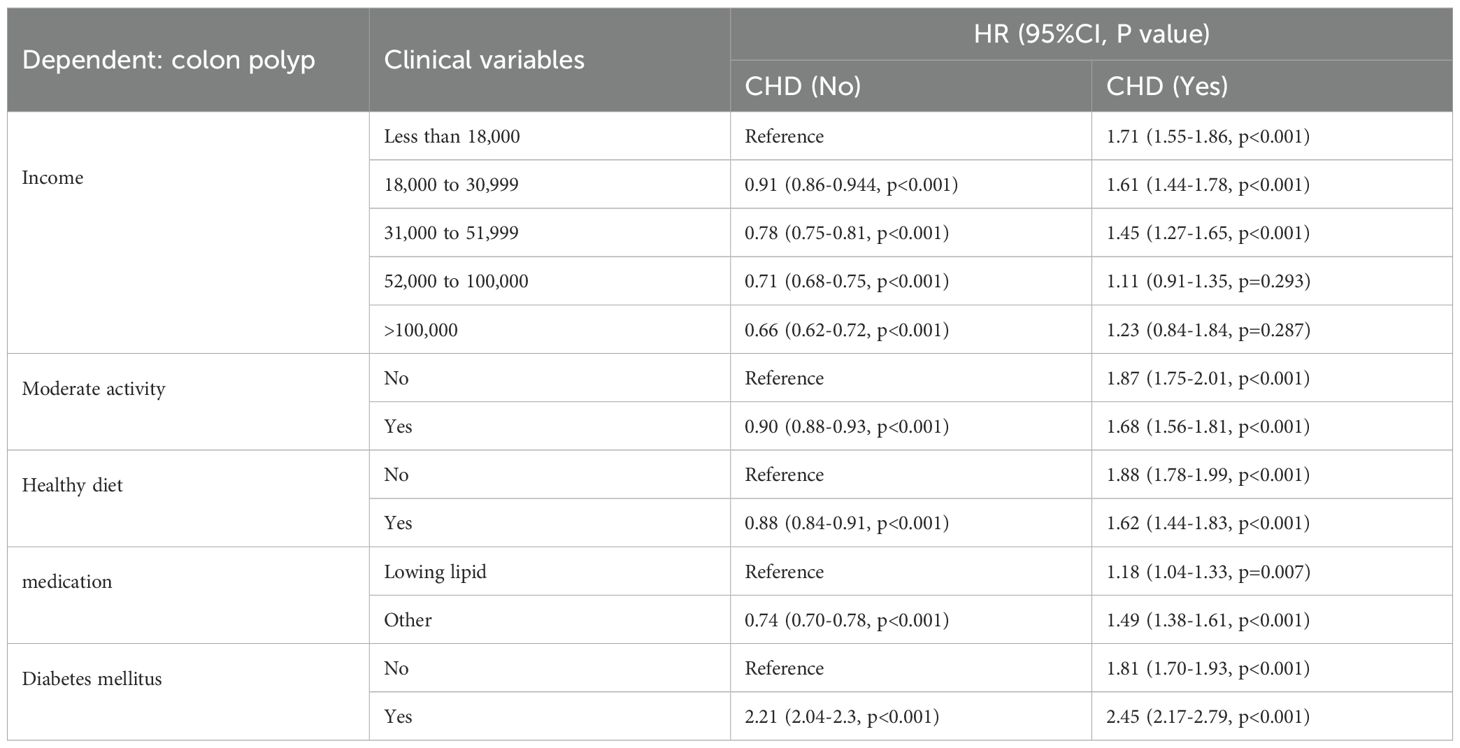Viewport: 1460px width, 748px height.
Task: Select the 'medication' row label
Action: (x=66, y=582)
